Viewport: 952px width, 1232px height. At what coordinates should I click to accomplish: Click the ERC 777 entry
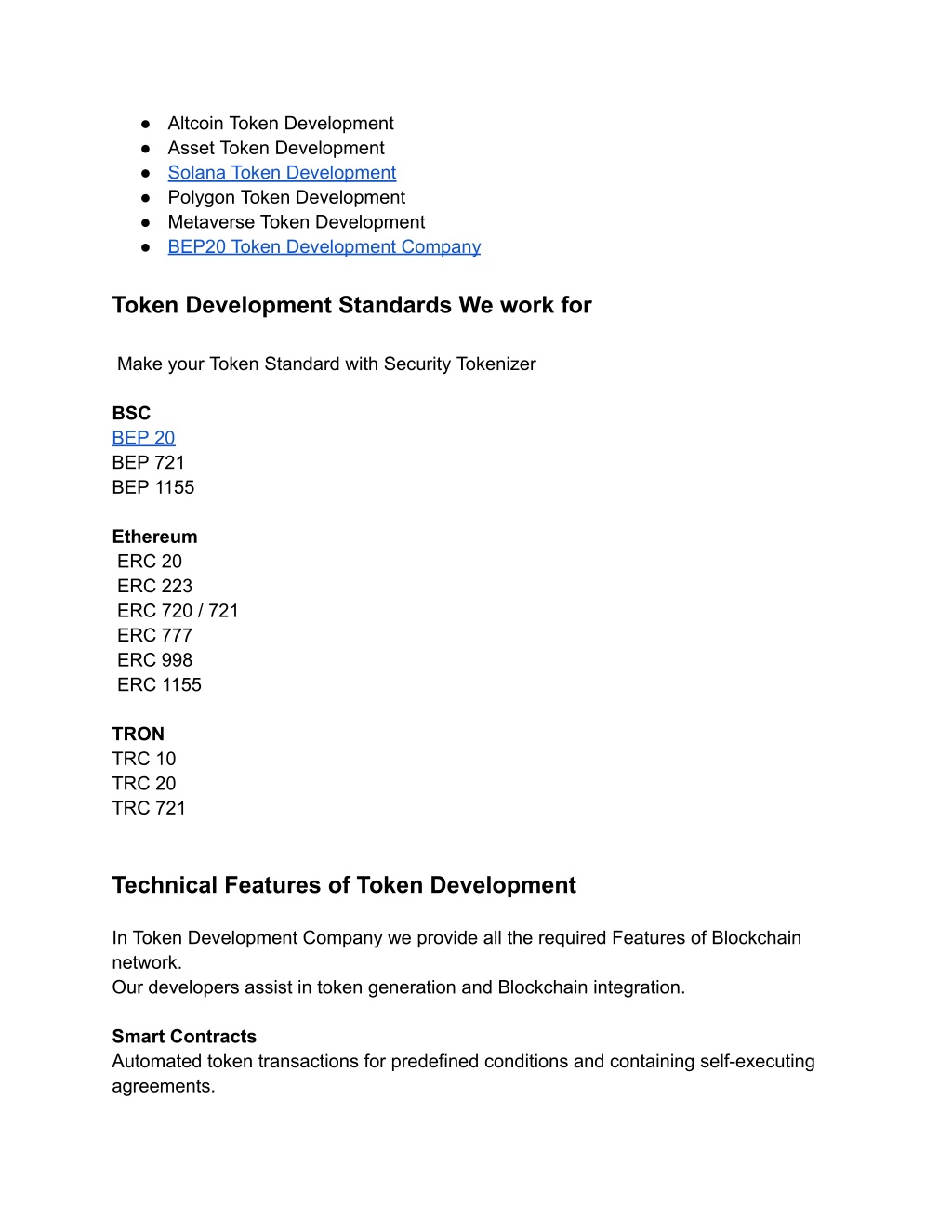click(155, 636)
